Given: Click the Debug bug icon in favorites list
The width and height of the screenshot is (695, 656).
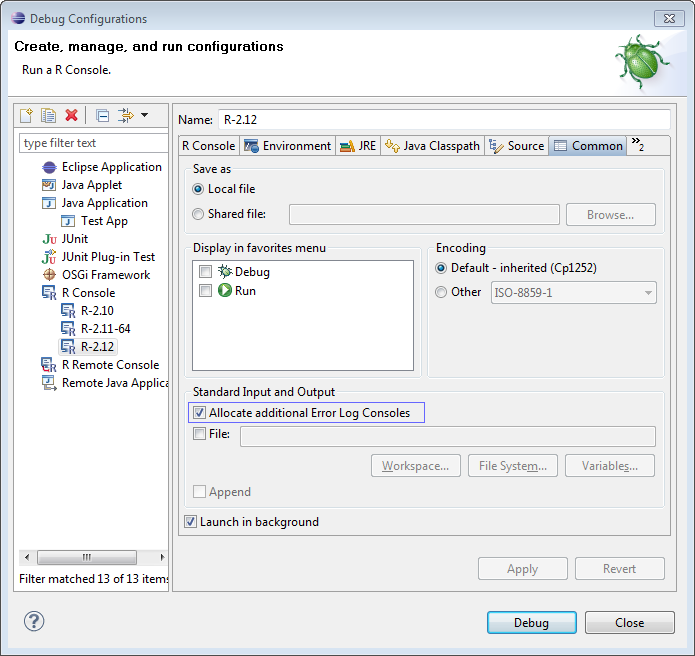Looking at the screenshot, I should coord(225,272).
